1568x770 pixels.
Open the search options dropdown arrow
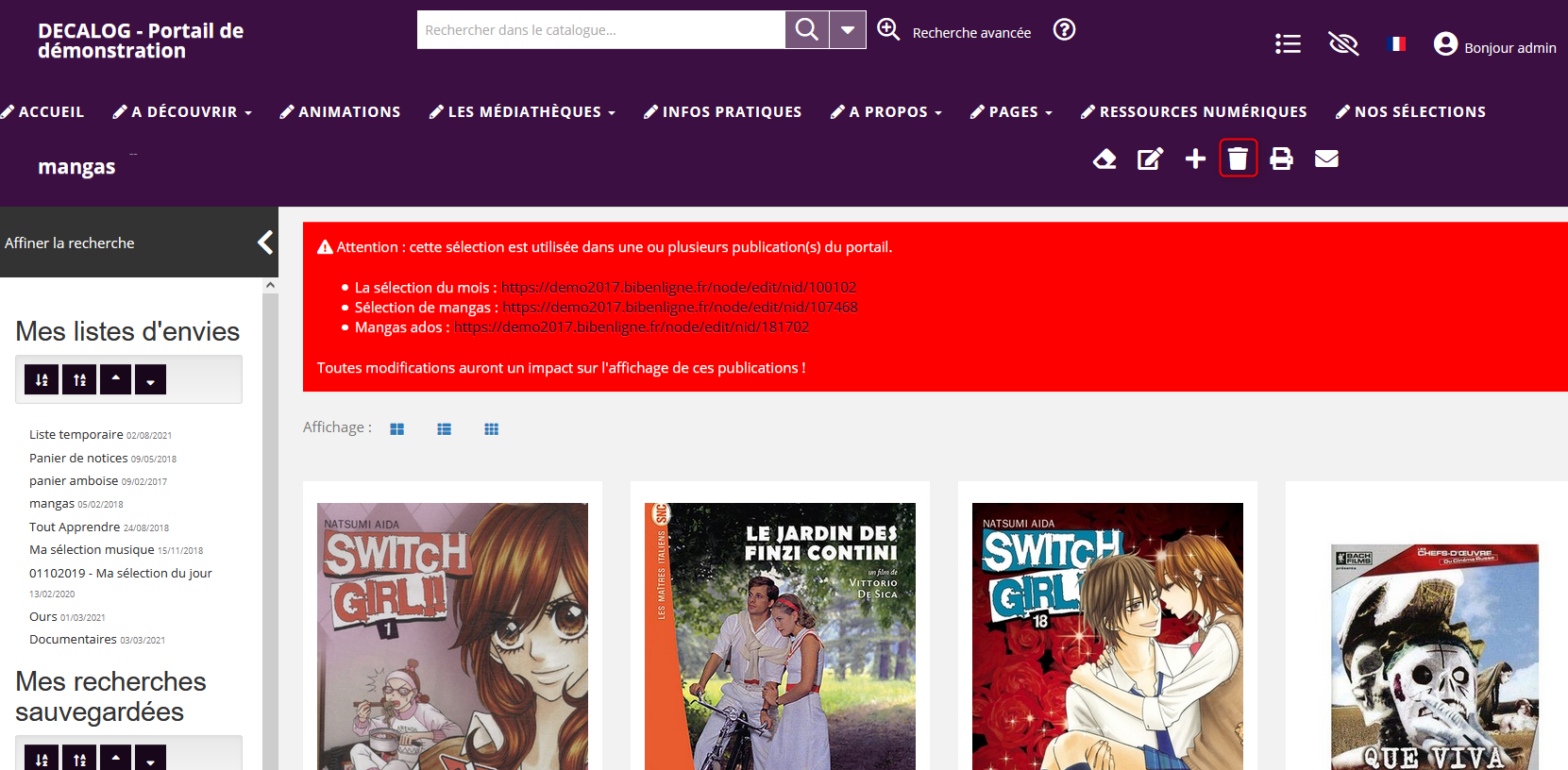848,29
